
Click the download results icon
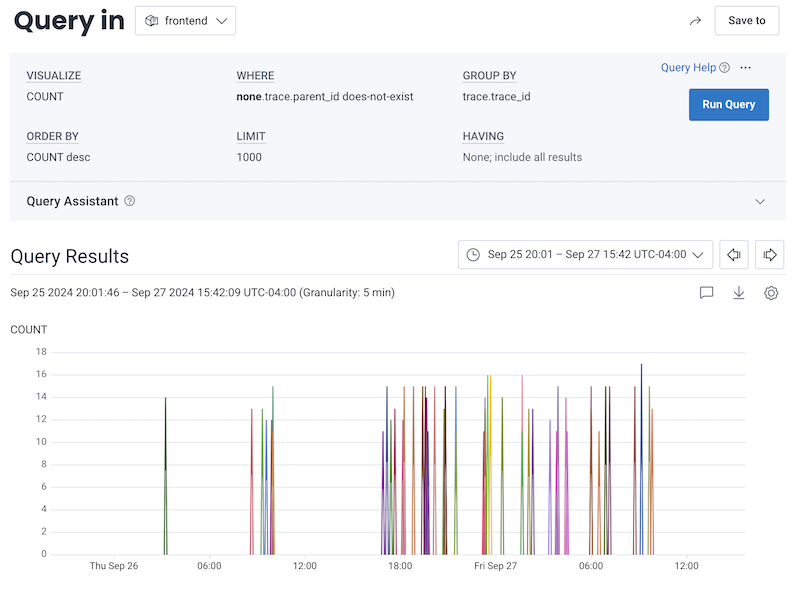coord(739,293)
